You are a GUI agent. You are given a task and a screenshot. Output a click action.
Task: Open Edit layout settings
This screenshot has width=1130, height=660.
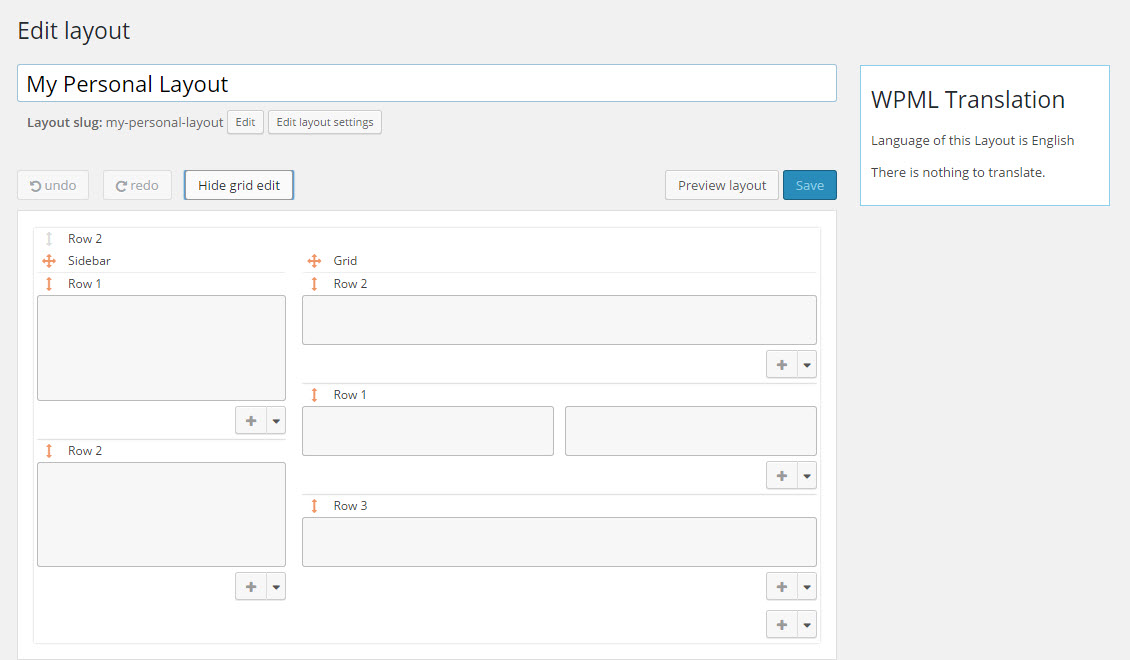324,122
